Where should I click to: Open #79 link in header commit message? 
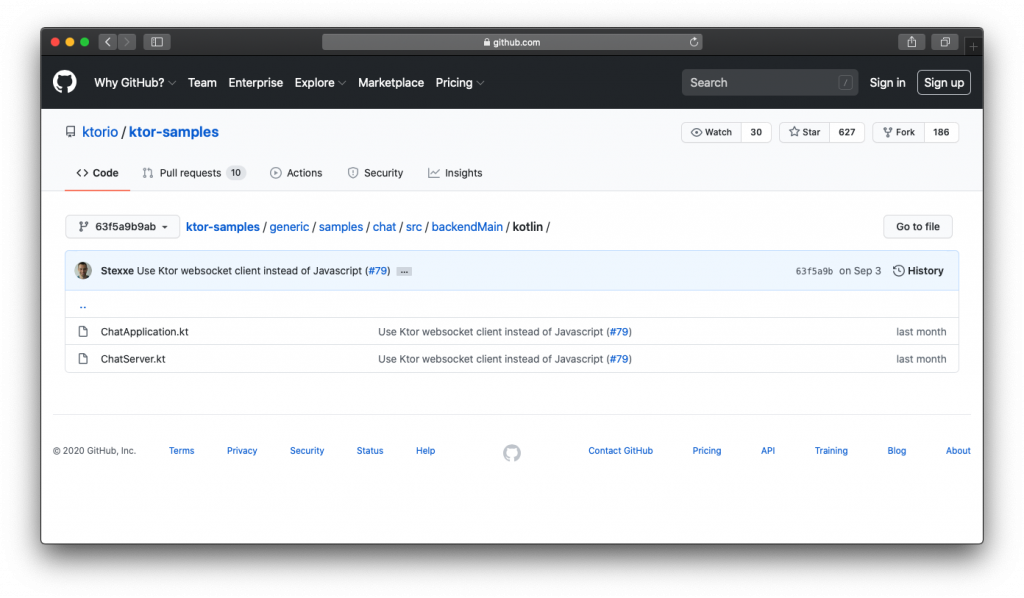(x=377, y=270)
